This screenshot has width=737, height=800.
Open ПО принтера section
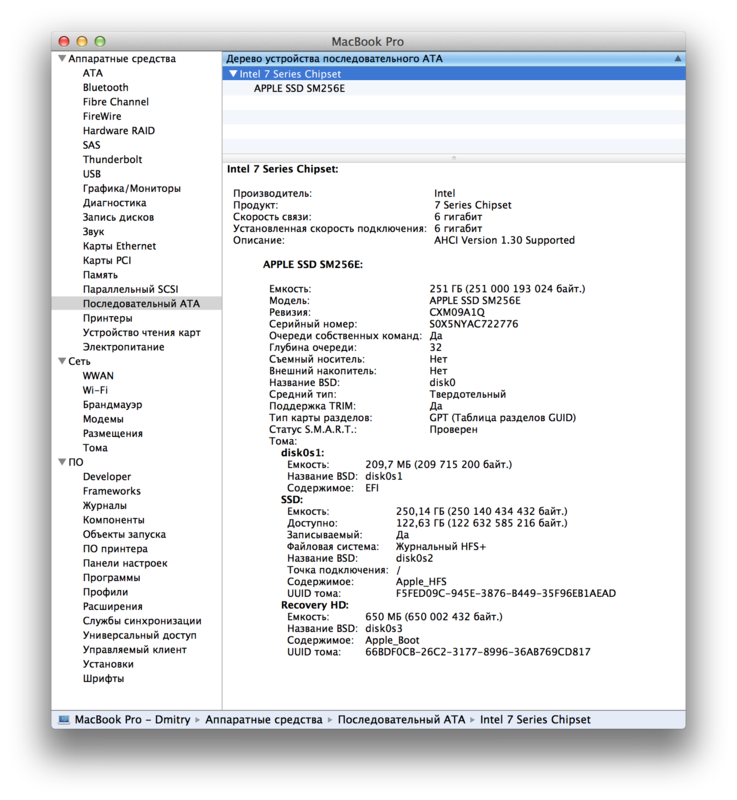(x=115, y=548)
